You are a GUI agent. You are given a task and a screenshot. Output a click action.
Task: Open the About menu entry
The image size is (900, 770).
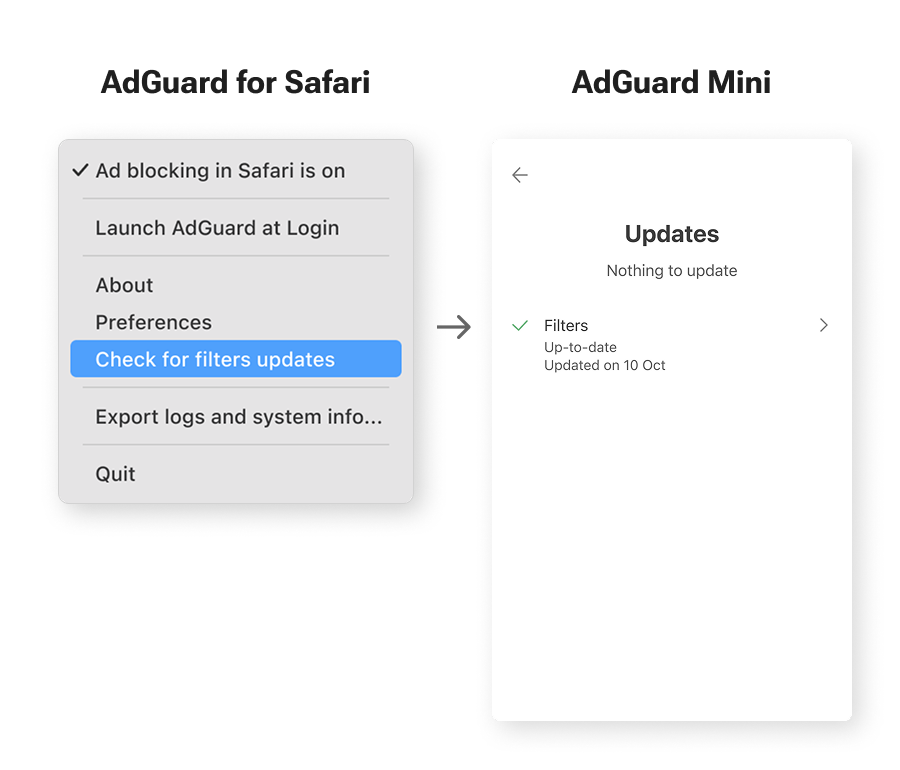pos(124,285)
